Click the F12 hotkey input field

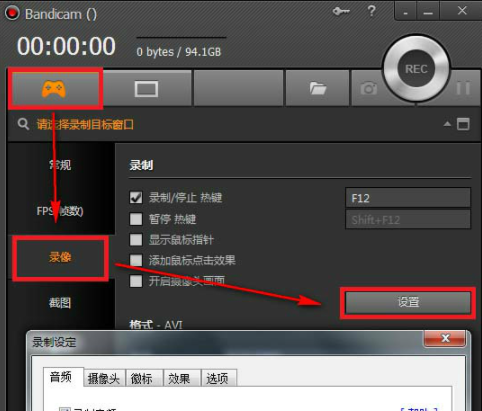(x=408, y=198)
